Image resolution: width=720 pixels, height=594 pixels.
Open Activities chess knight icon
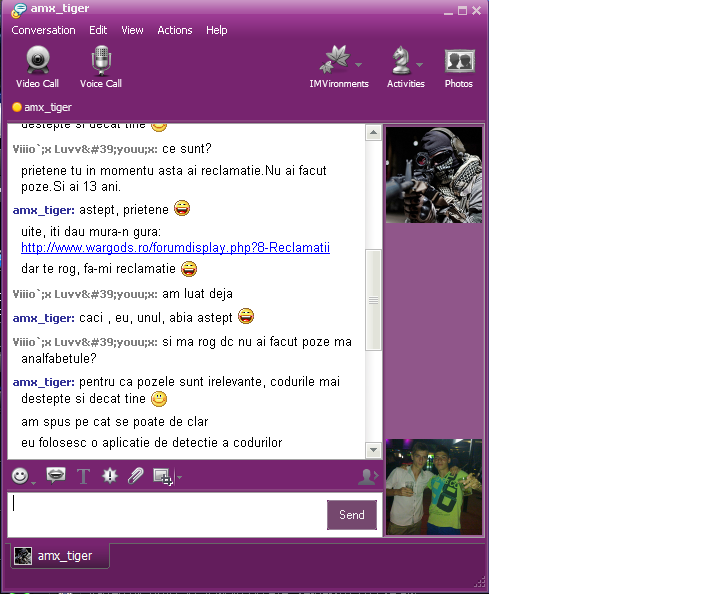tap(401, 60)
